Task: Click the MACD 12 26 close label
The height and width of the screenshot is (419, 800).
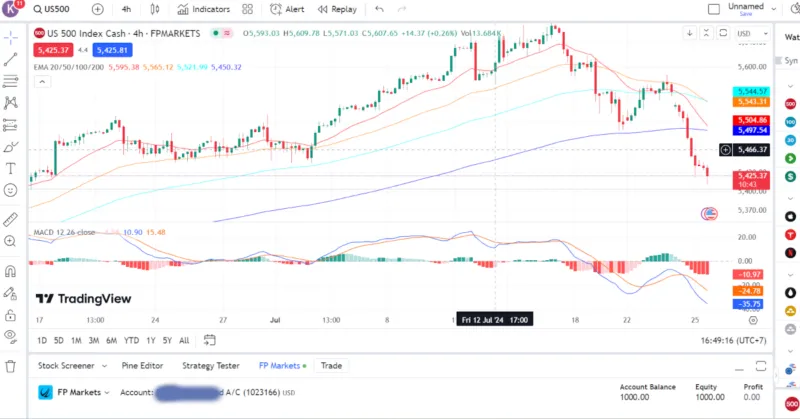Action: tap(64, 232)
